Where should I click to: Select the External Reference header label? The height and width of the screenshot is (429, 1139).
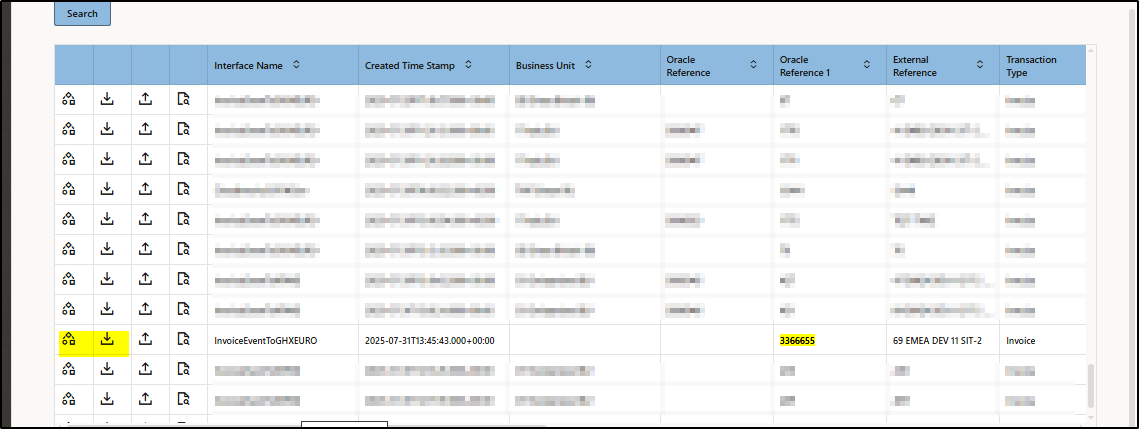(x=915, y=66)
